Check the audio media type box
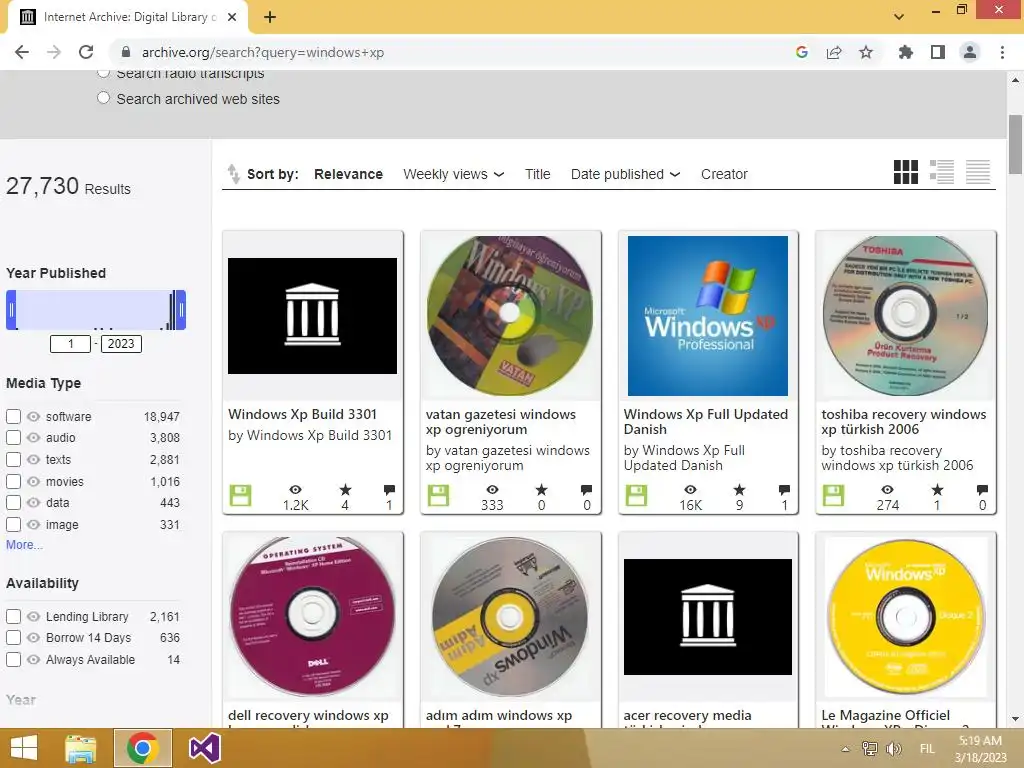The height and width of the screenshot is (768, 1024). click(13, 438)
